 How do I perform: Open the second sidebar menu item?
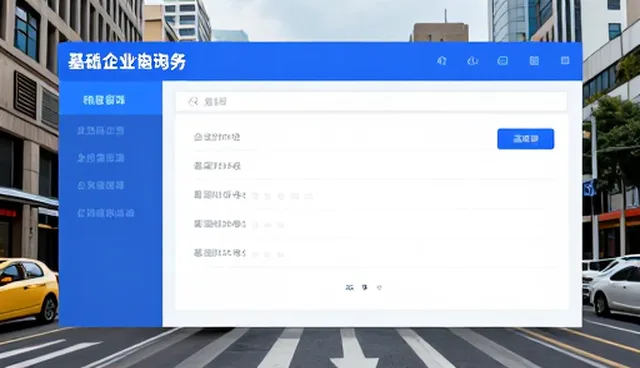[x=100, y=131]
